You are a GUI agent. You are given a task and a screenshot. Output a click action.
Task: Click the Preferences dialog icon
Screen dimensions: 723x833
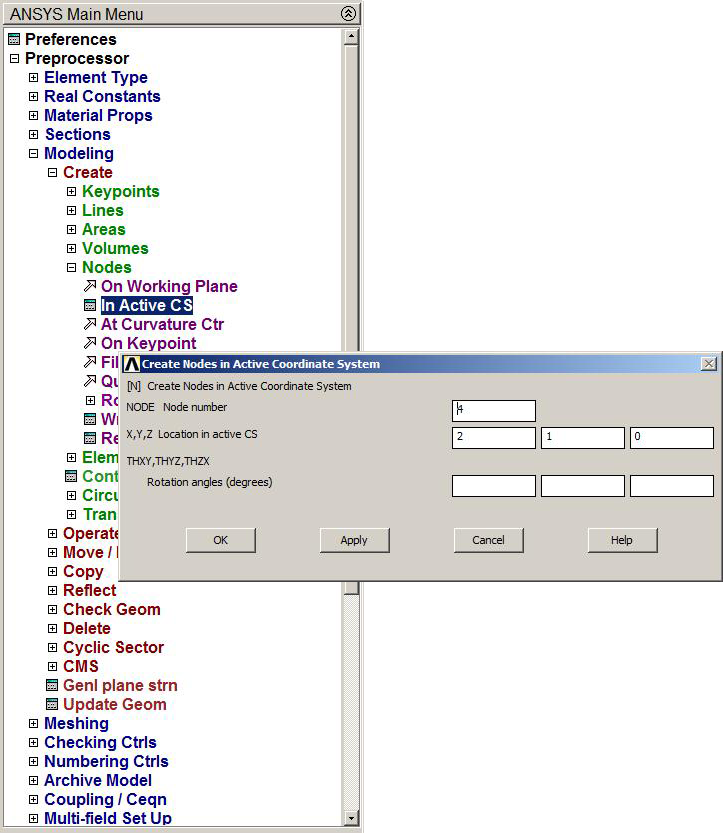[x=14, y=39]
